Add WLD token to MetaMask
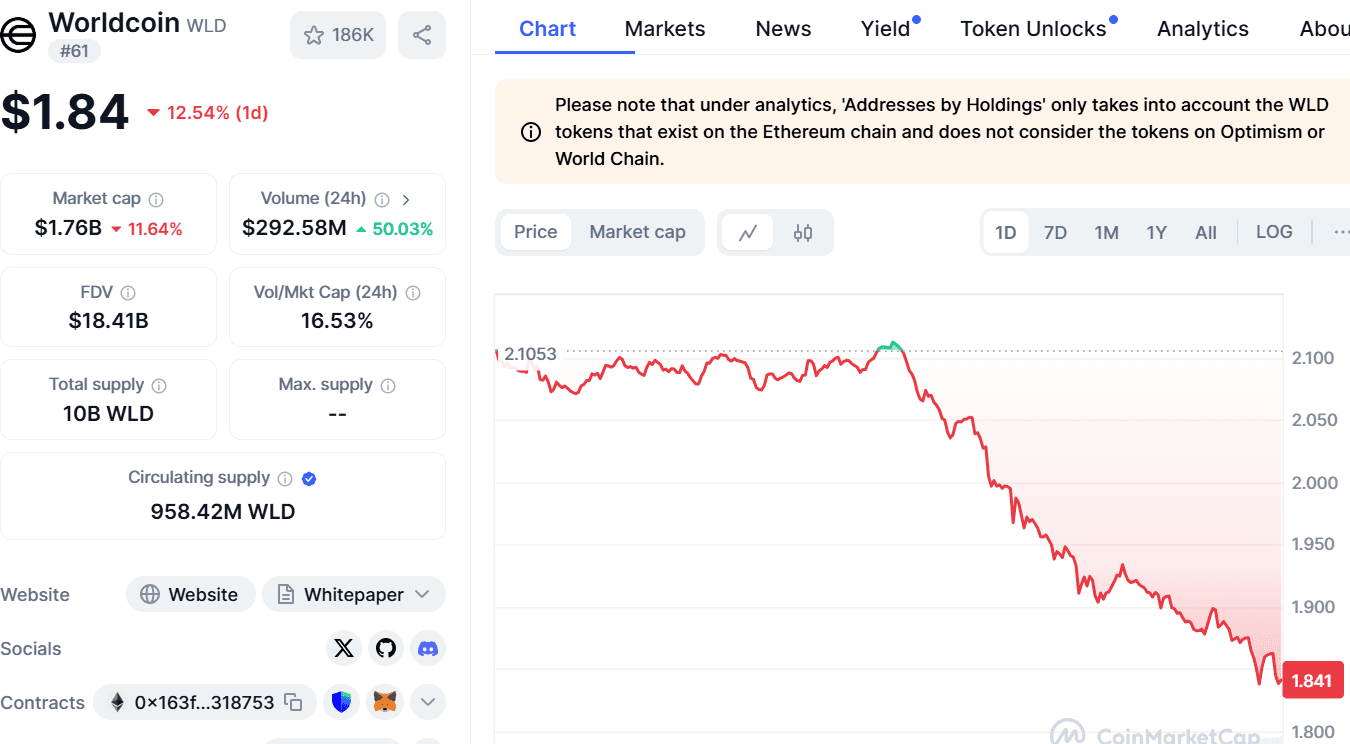The width and height of the screenshot is (1350, 744). tap(383, 701)
